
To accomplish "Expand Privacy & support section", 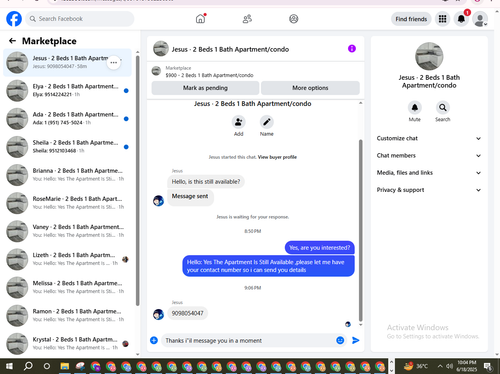I will (x=429, y=190).
